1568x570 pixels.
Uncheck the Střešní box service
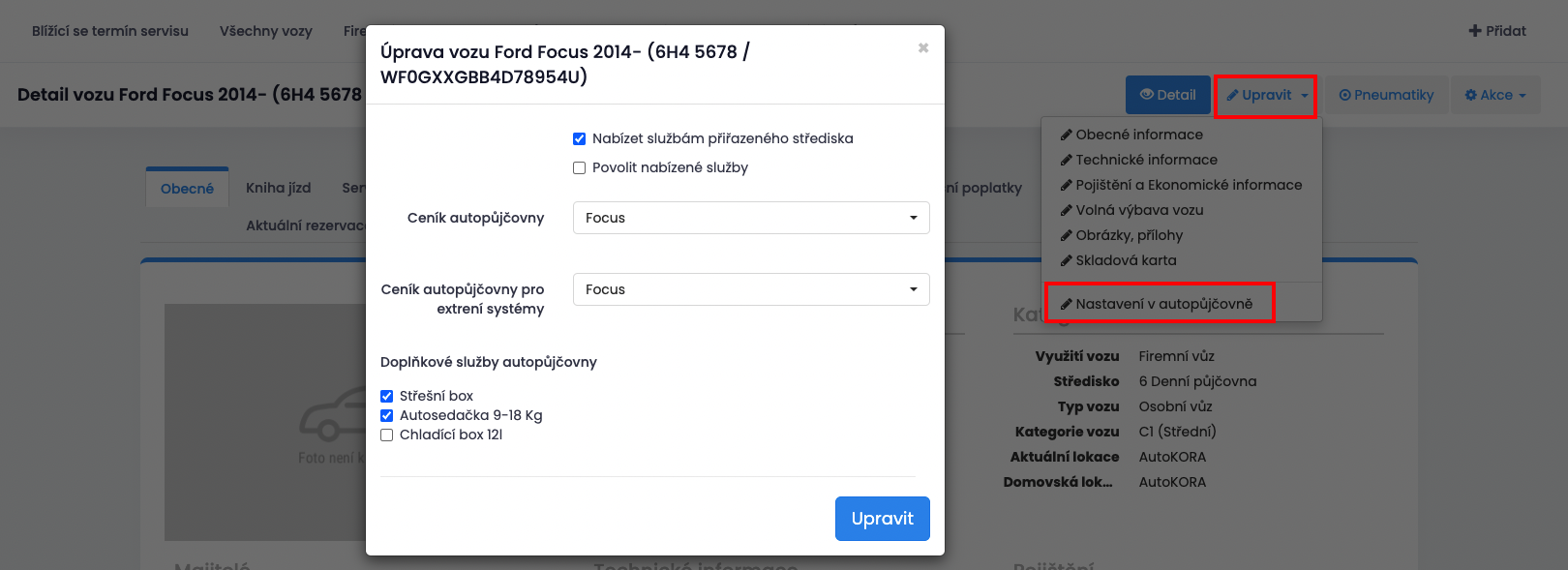pyautogui.click(x=387, y=396)
